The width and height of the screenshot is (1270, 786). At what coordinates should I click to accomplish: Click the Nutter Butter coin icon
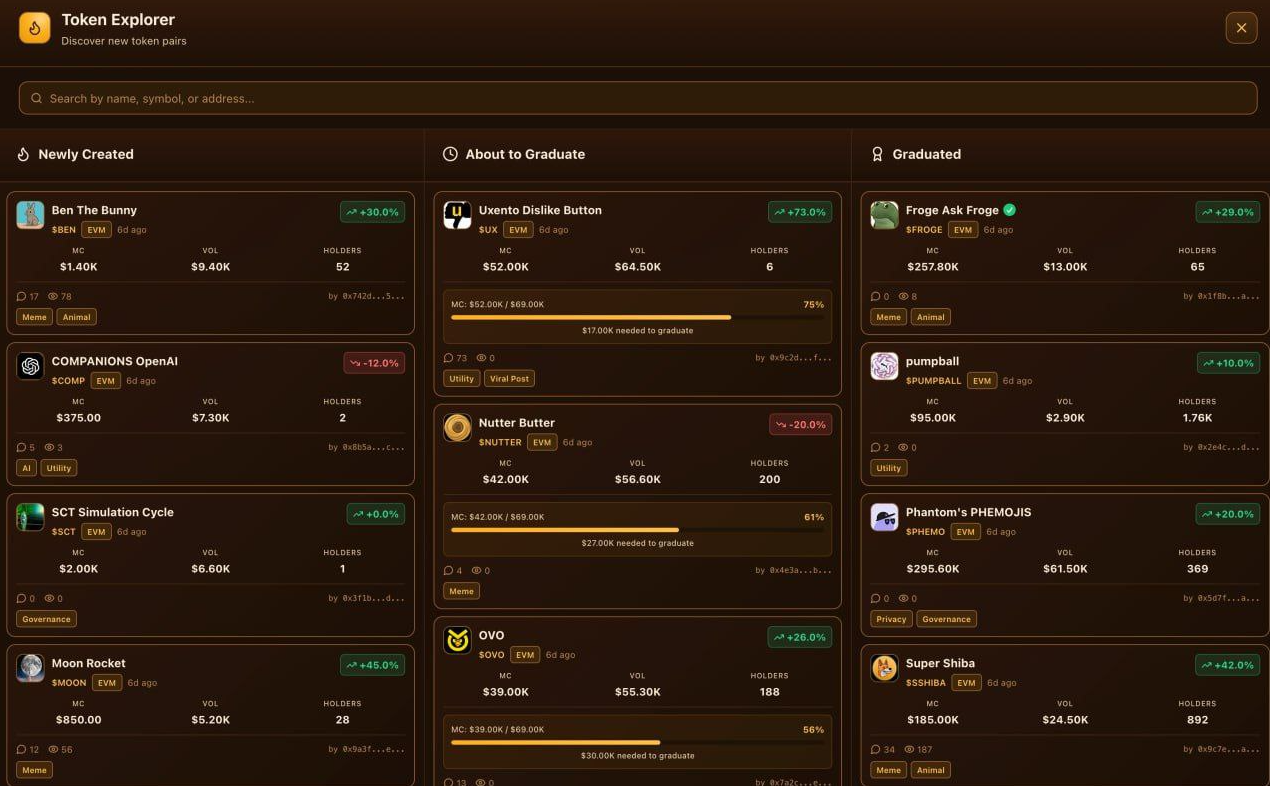457,428
